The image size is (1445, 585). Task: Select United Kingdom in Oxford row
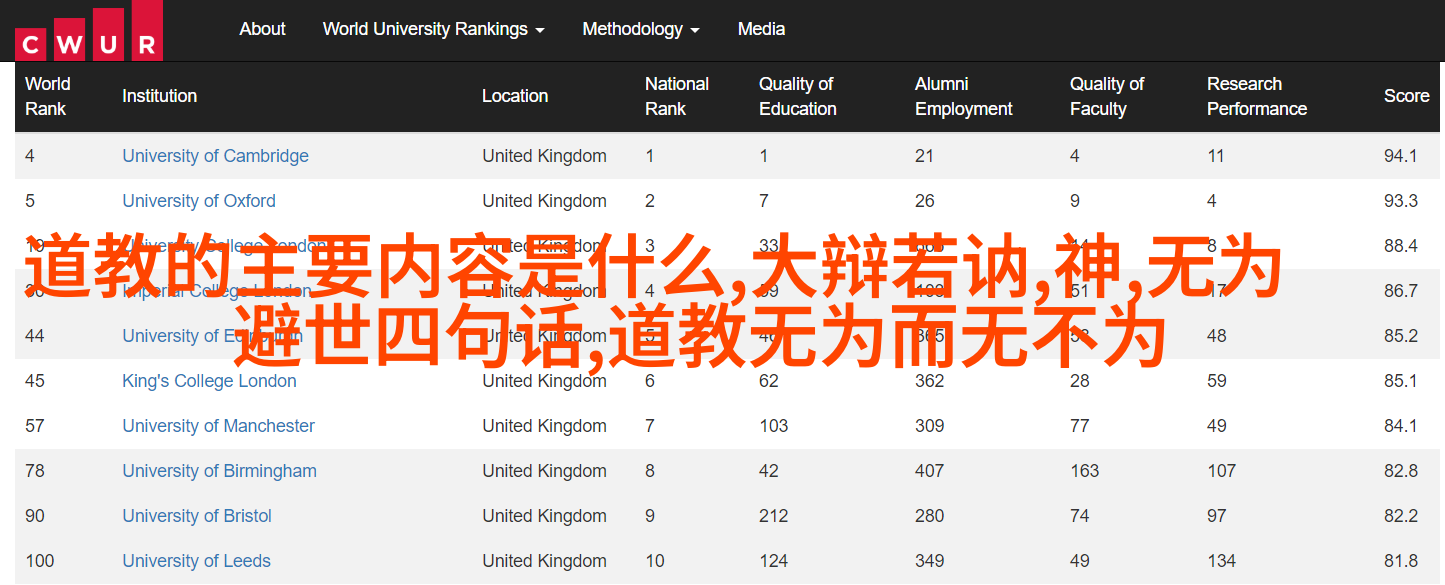point(544,201)
